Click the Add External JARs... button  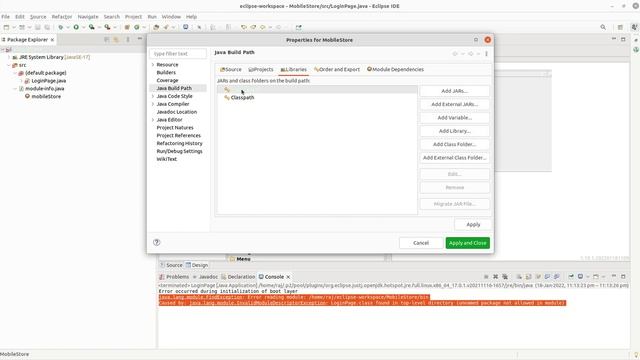pos(454,104)
